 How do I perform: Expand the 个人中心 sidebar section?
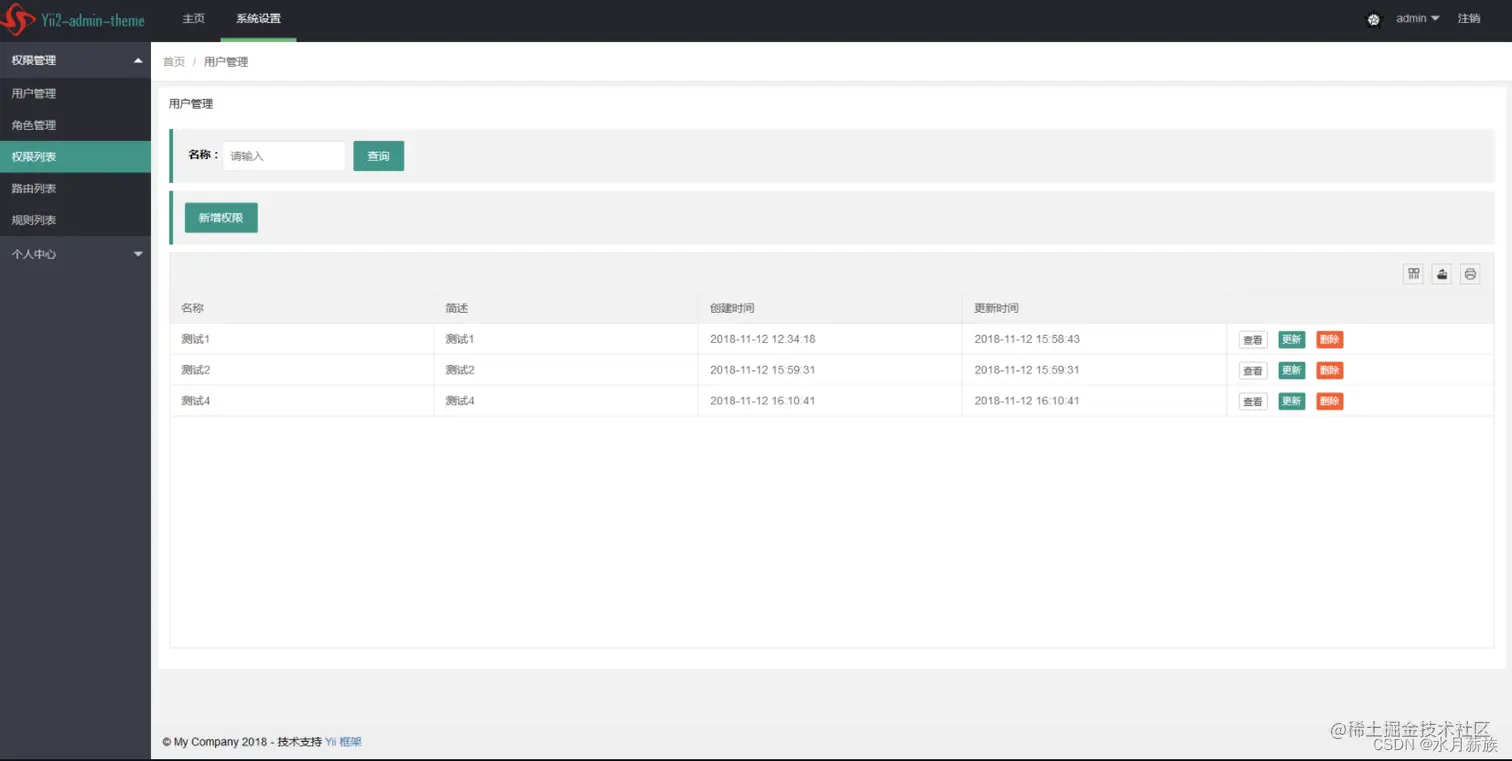[x=75, y=254]
